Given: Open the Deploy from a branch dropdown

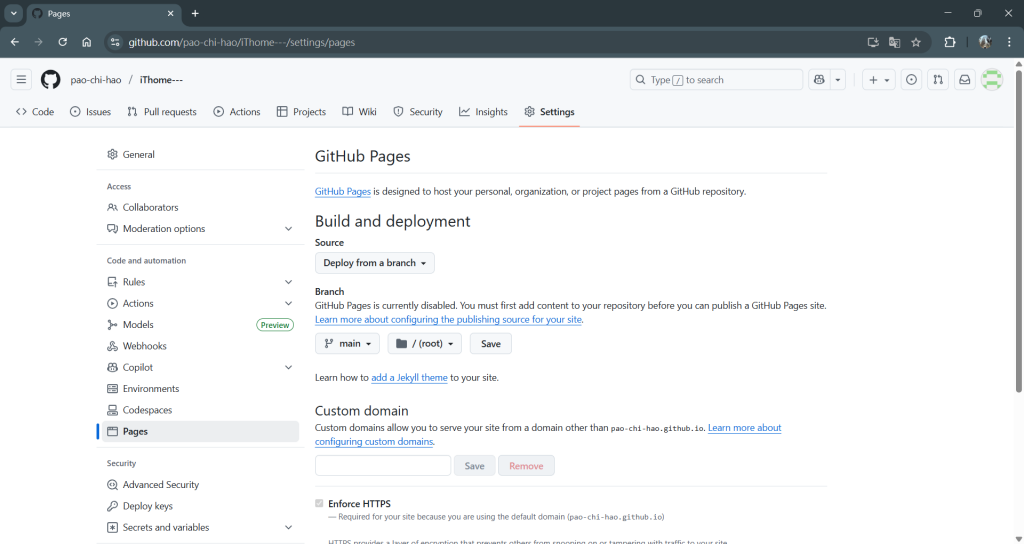Looking at the screenshot, I should 375,263.
